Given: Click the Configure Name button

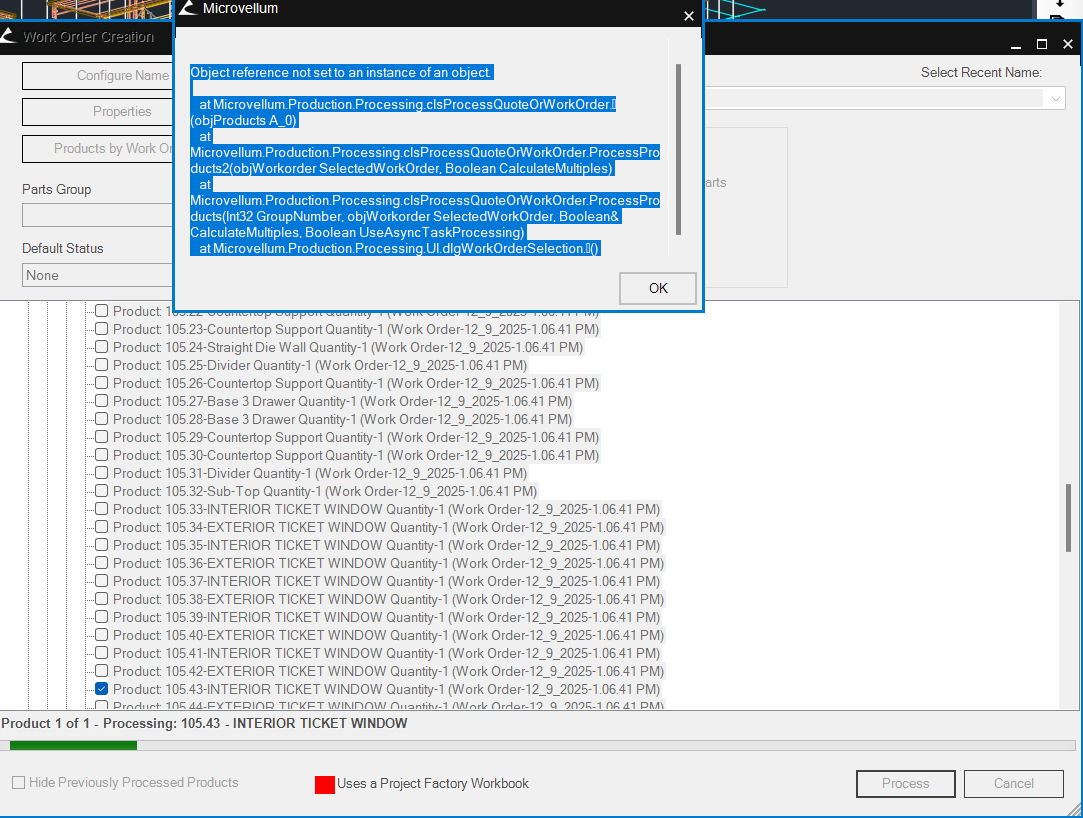Looking at the screenshot, I should [98, 76].
